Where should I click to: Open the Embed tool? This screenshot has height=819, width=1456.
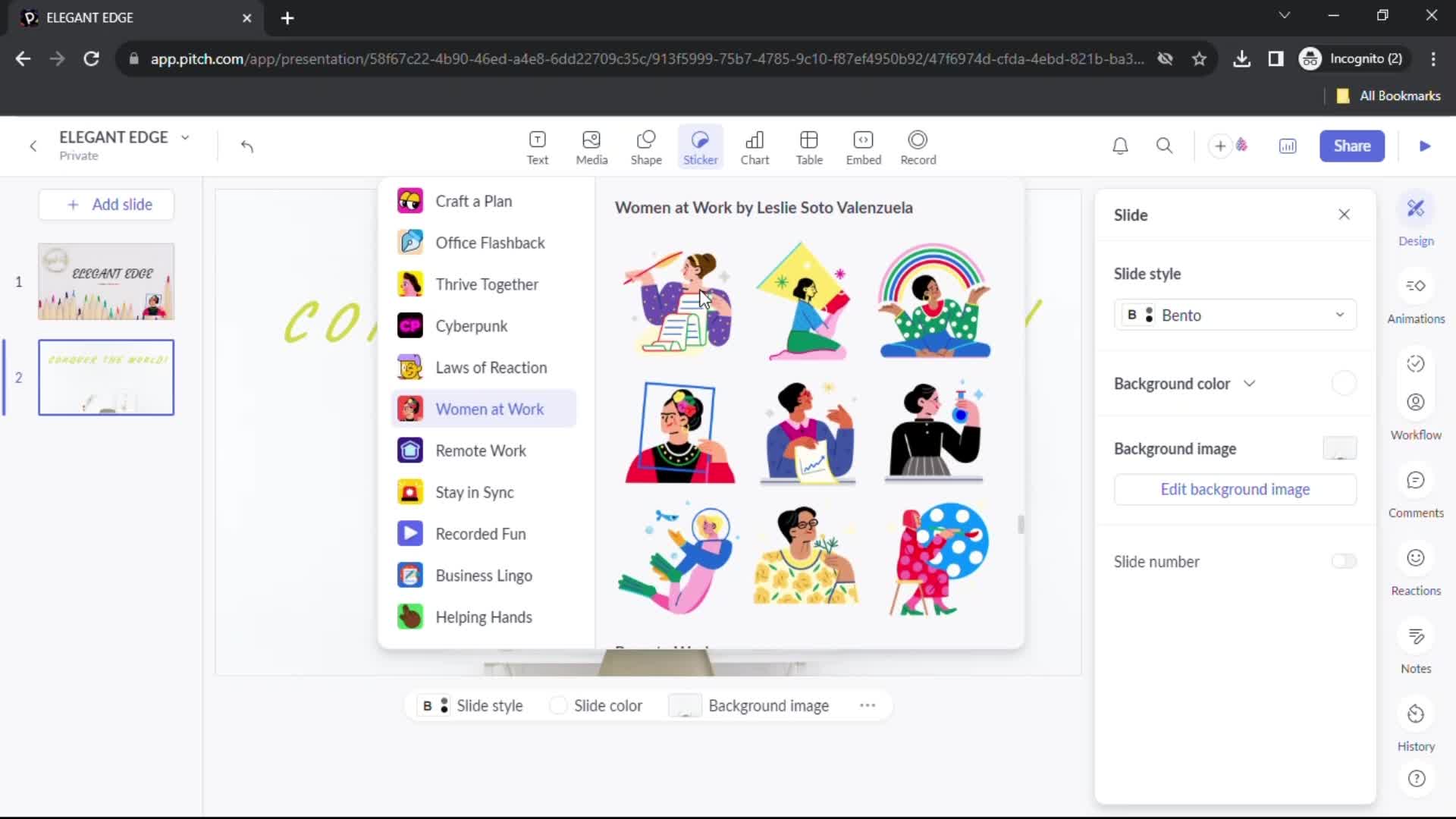863,145
